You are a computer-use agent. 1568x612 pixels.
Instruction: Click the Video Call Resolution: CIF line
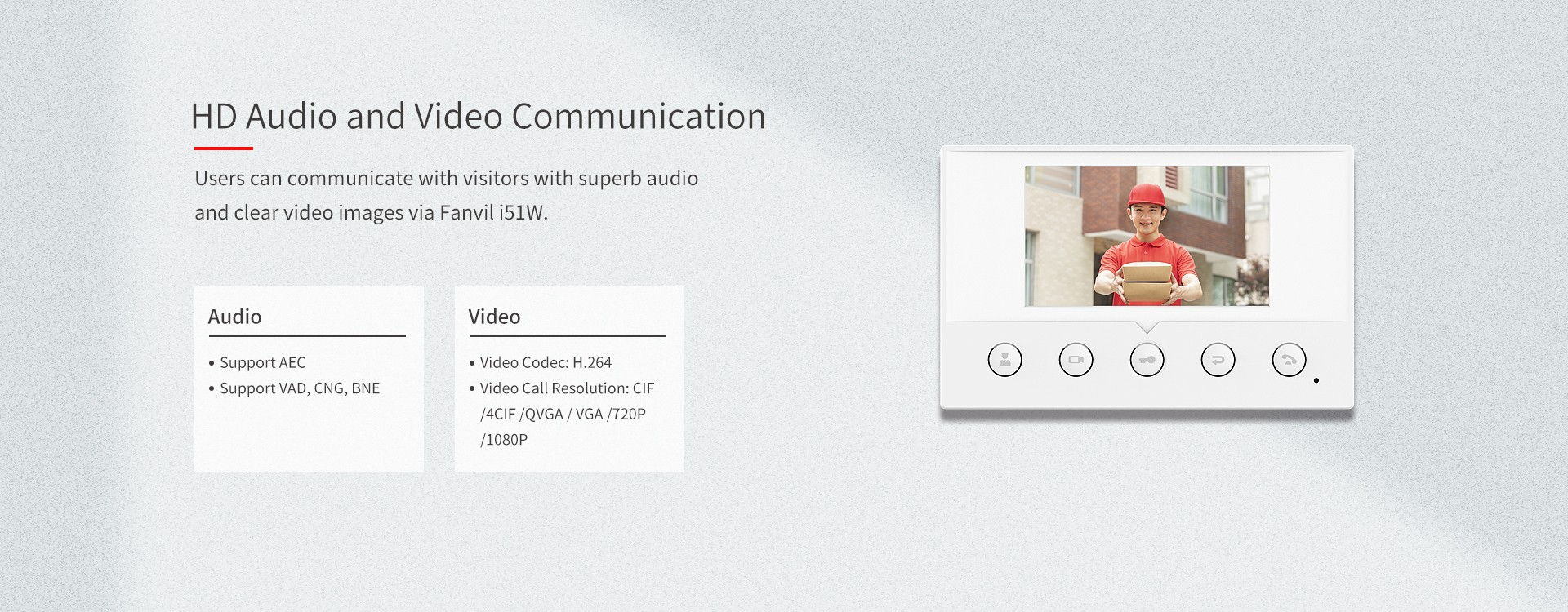pos(562,388)
